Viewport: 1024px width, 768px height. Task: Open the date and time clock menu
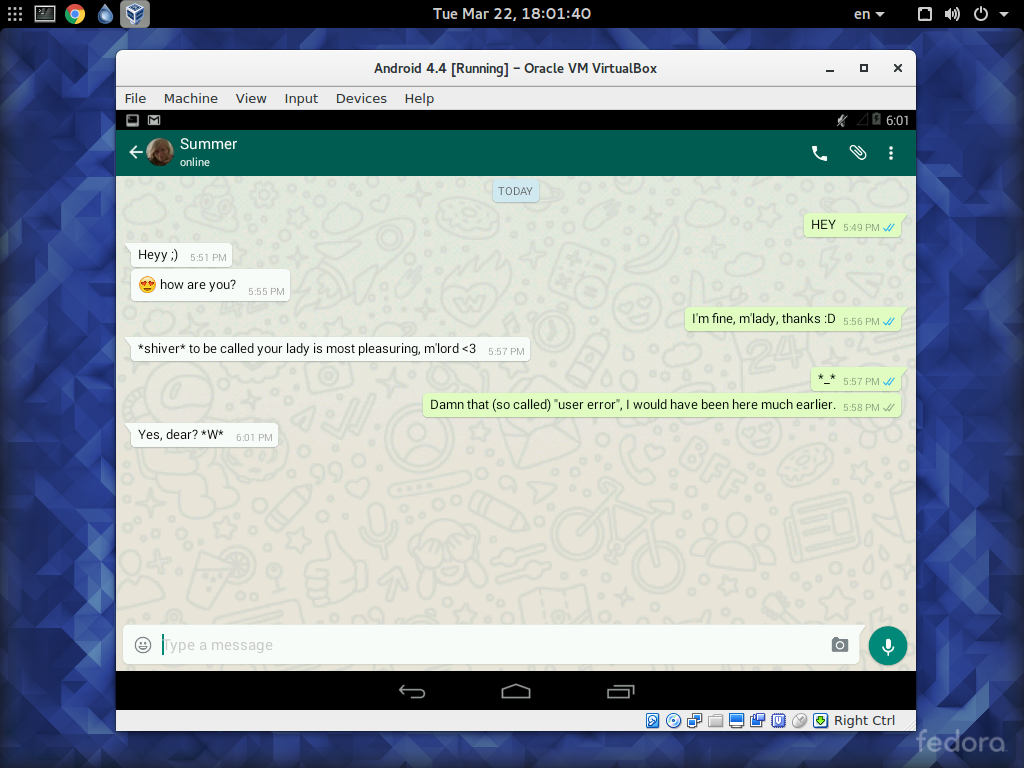point(512,14)
